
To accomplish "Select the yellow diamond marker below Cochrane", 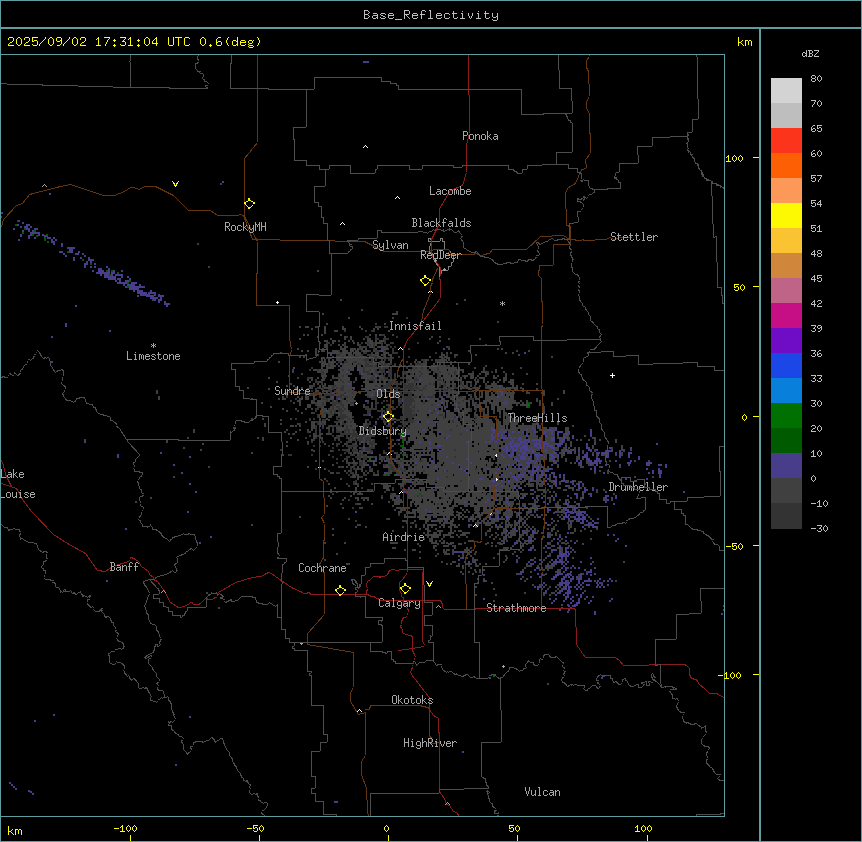I will [x=340, y=590].
